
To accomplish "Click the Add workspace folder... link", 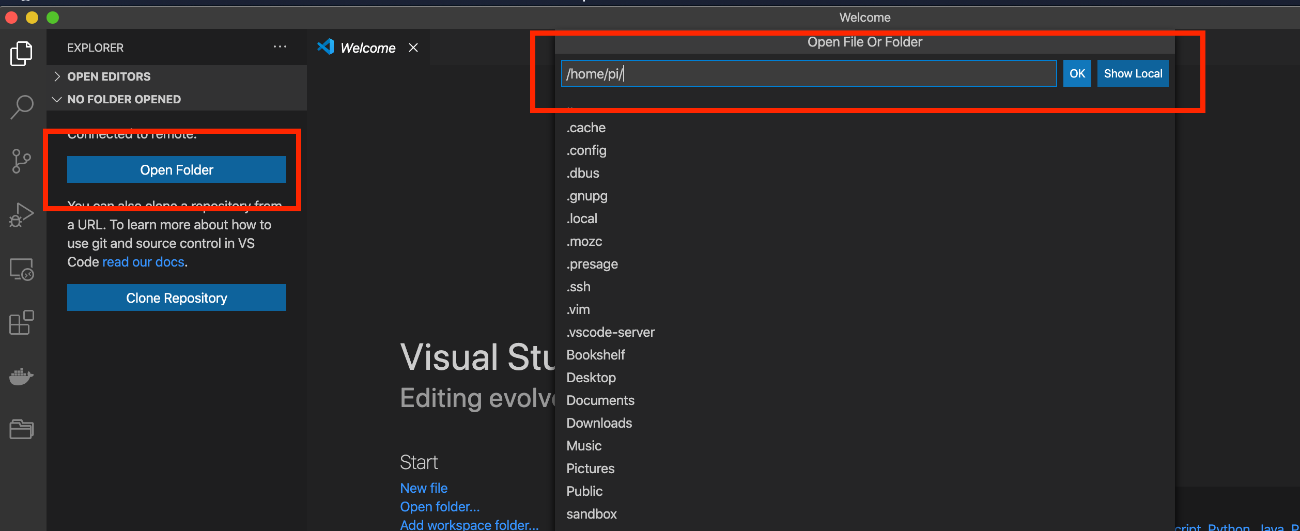I will point(469,525).
